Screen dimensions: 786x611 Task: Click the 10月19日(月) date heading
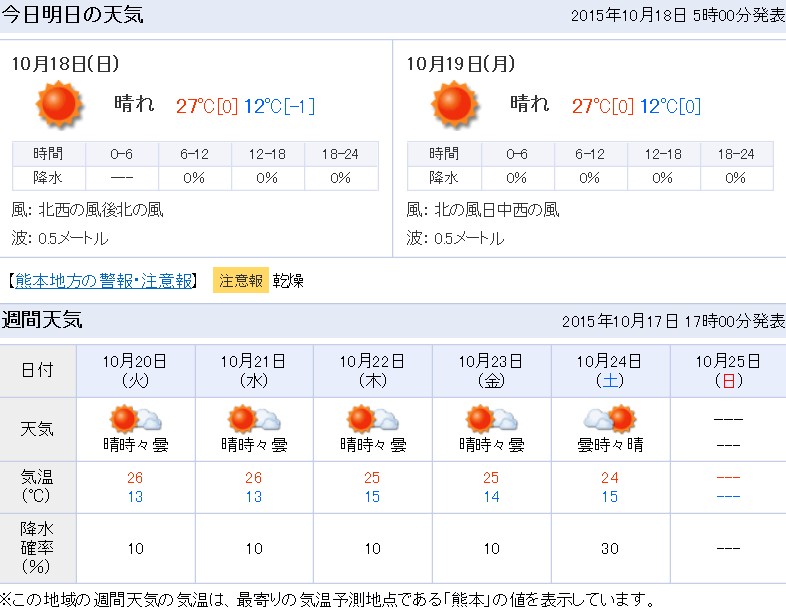461,64
